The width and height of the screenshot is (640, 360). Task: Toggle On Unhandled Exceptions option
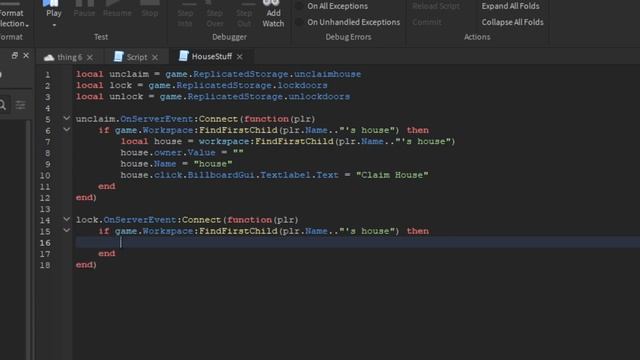point(348,22)
